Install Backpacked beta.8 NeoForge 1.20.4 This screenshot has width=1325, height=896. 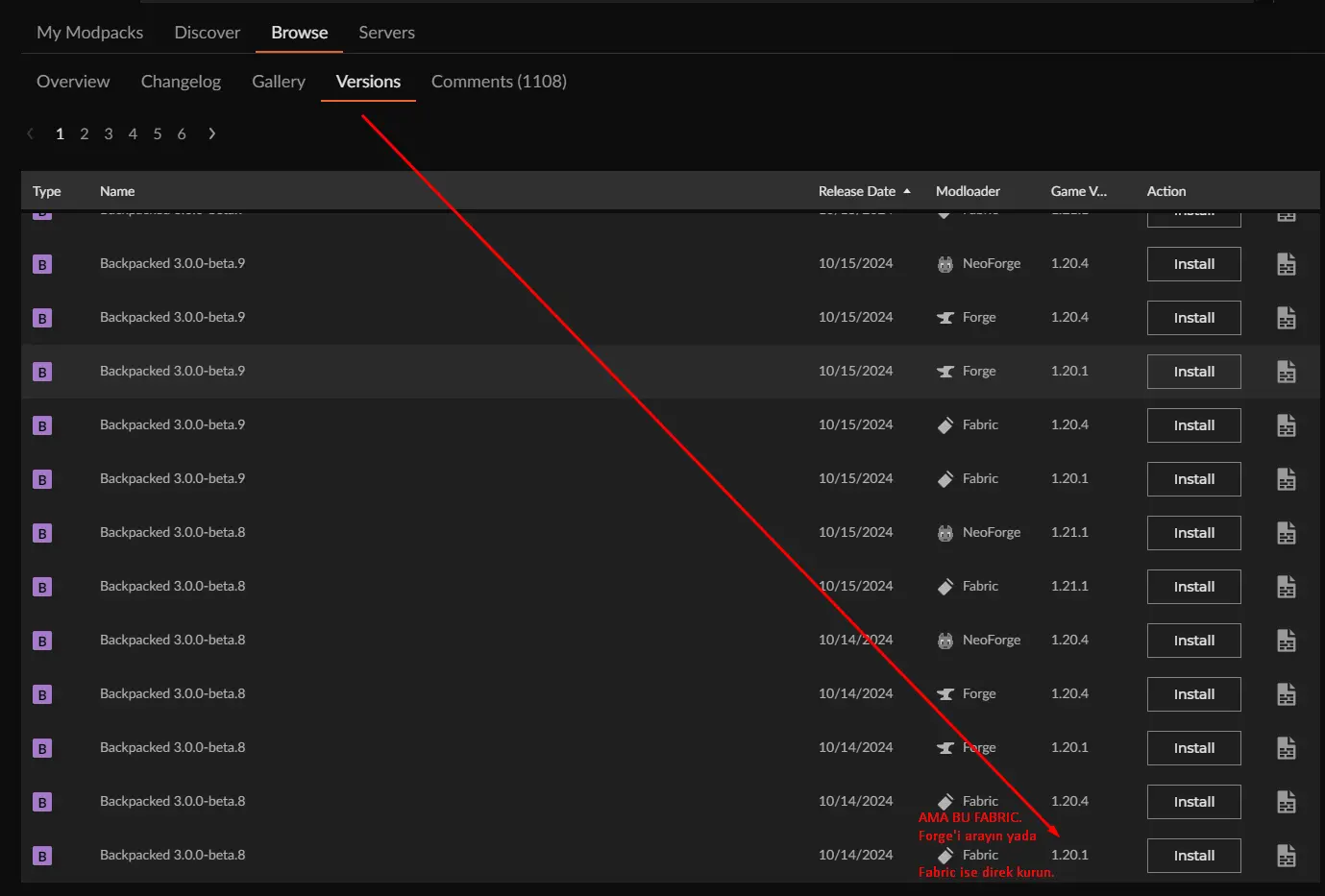click(1194, 641)
